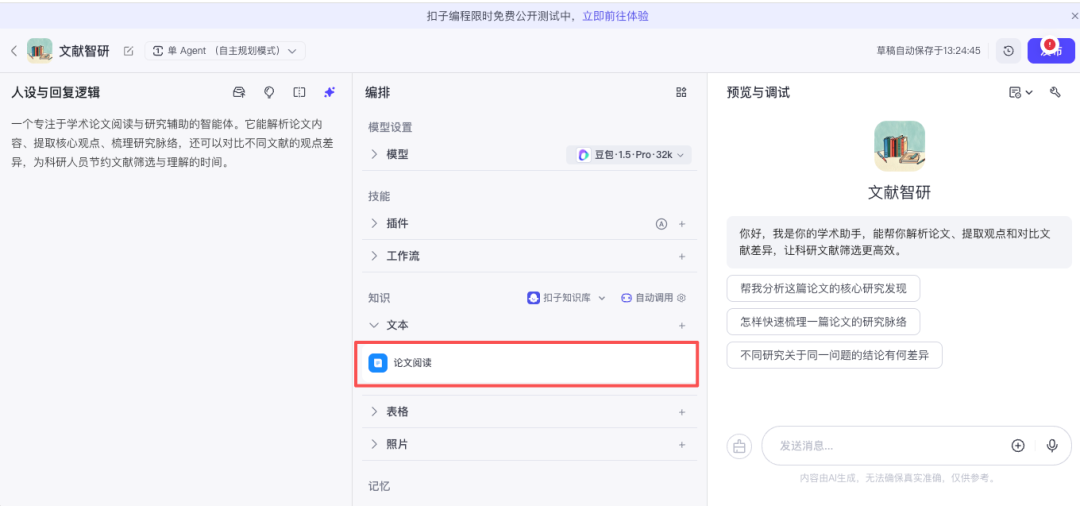Open the 扣子知识库 dropdown
The image size is (1080, 506).
(566, 298)
